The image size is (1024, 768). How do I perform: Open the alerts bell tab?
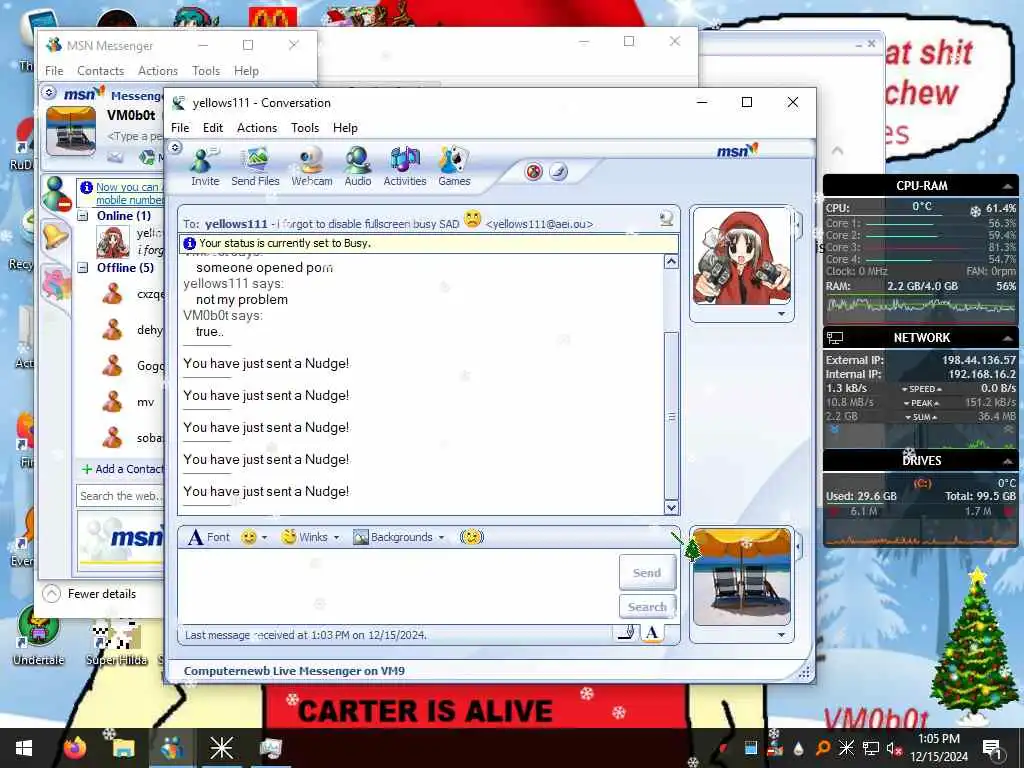(56, 235)
